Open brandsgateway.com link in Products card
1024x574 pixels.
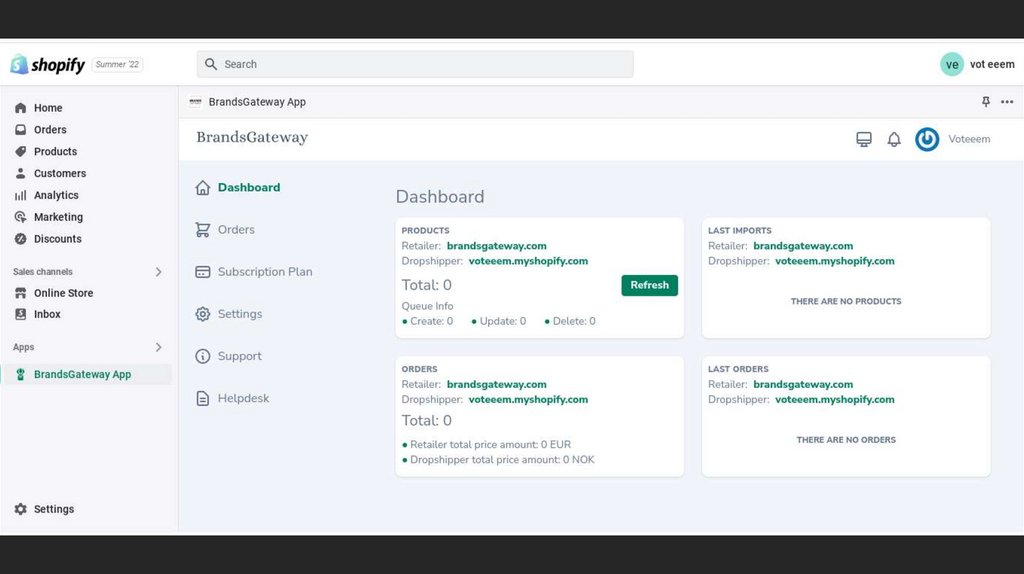coord(496,246)
